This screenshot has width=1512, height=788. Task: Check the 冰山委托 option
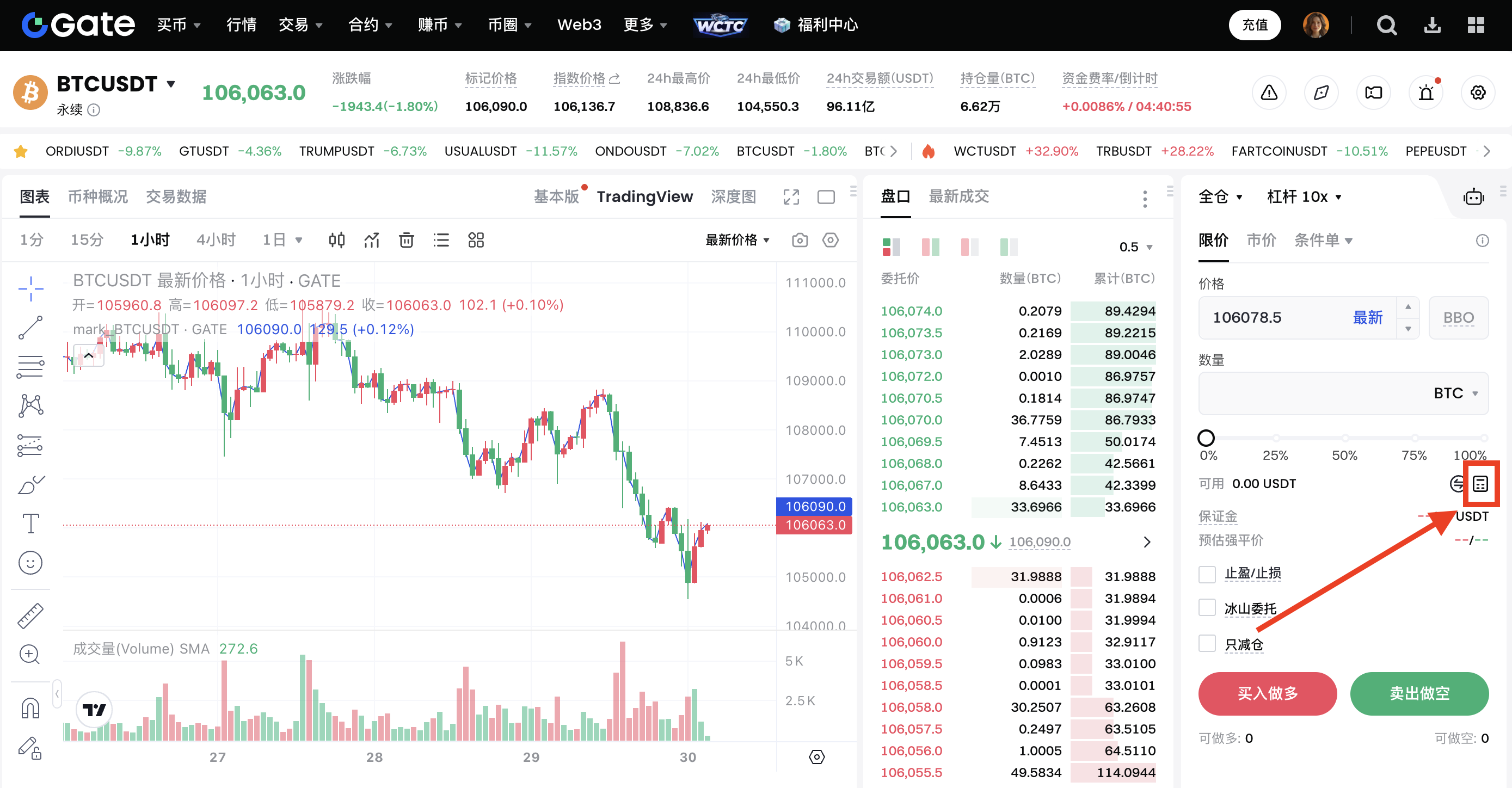1207,608
